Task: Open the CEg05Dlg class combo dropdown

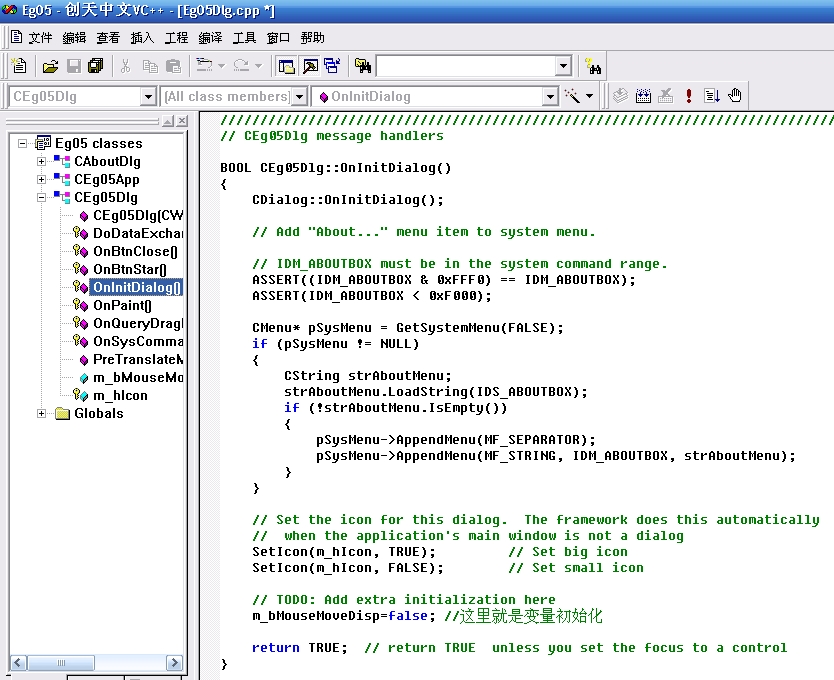Action: point(148,97)
